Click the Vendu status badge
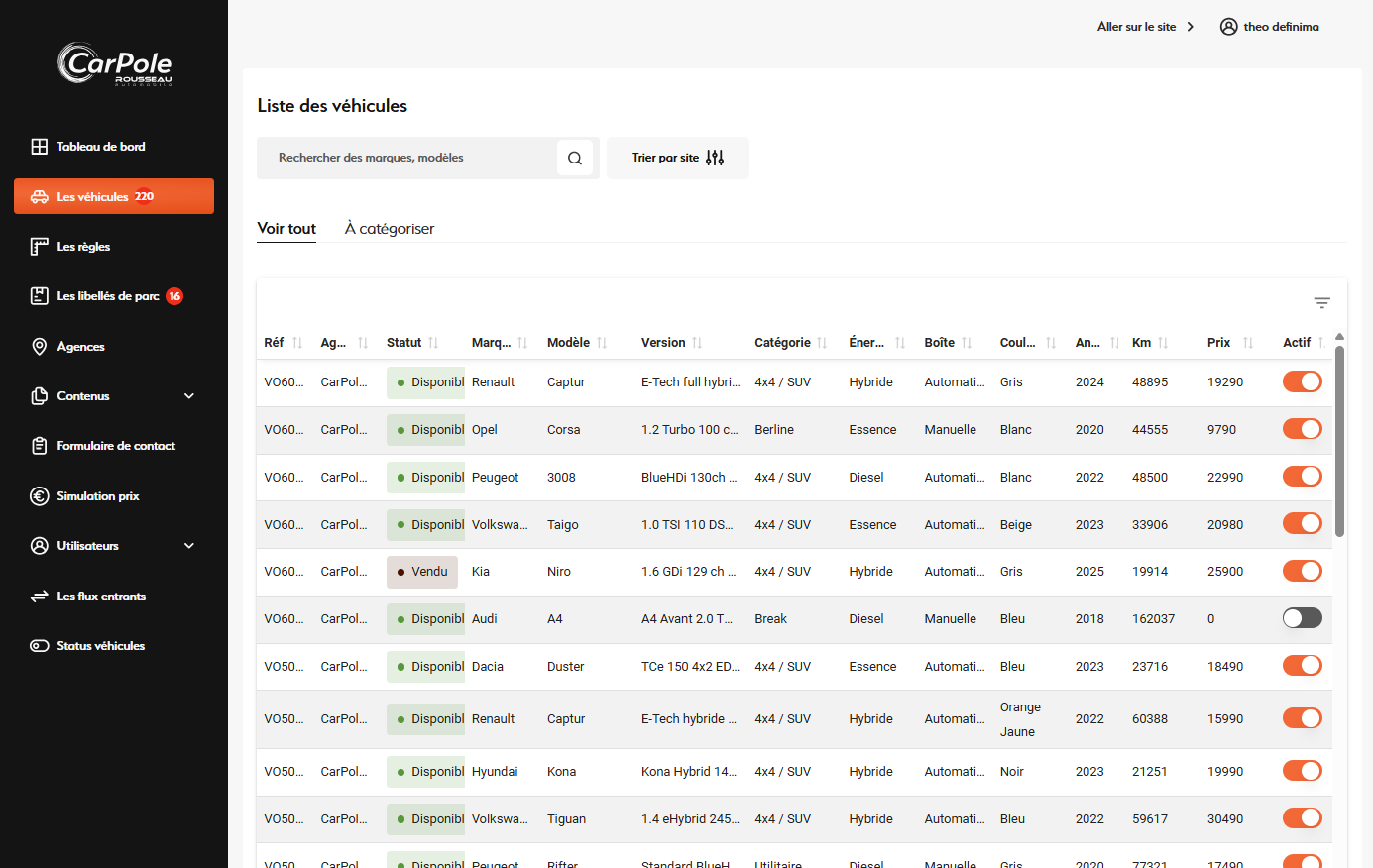1373x868 pixels. click(422, 572)
